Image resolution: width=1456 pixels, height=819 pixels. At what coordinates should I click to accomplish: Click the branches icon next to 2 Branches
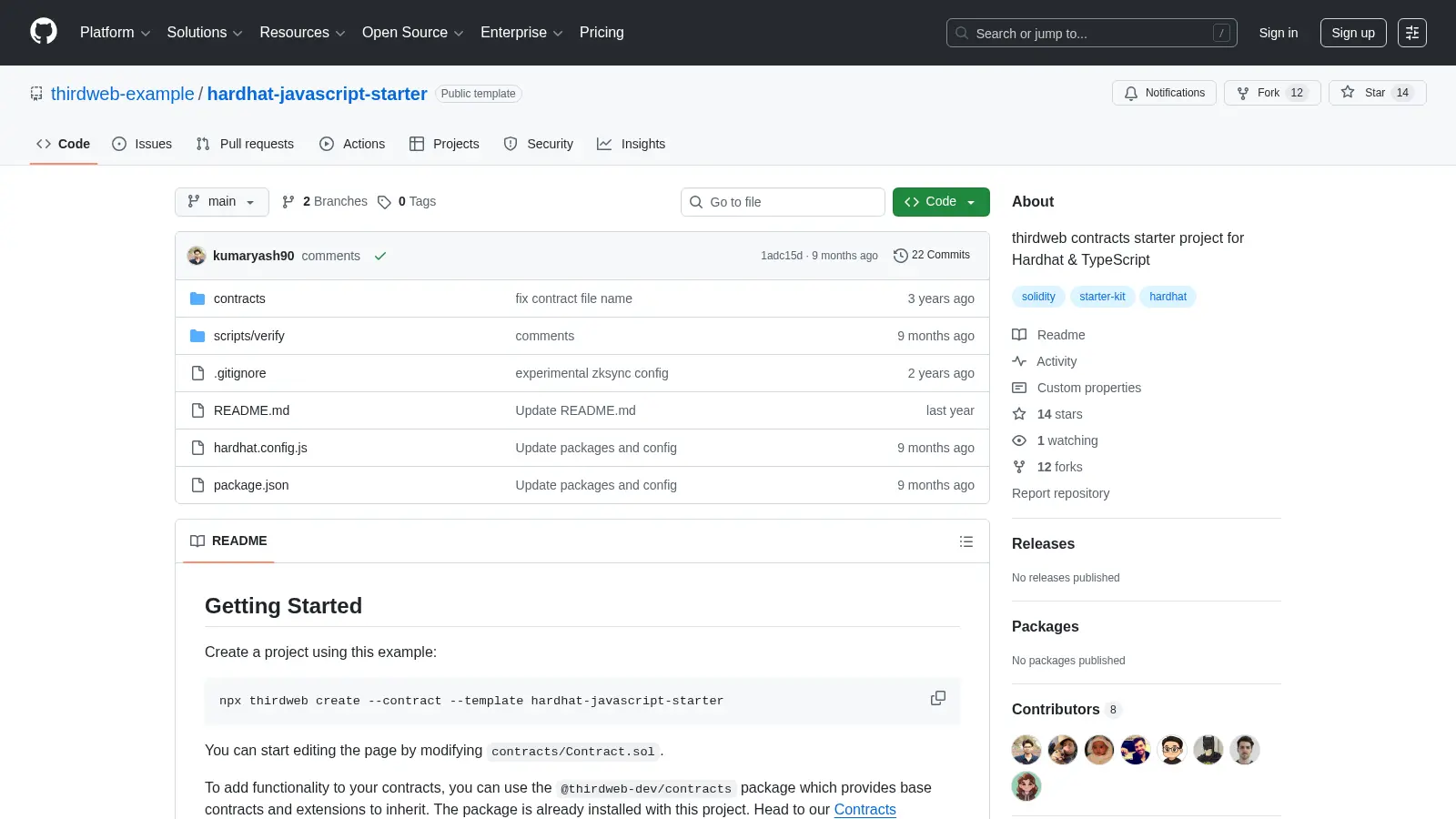(x=288, y=202)
